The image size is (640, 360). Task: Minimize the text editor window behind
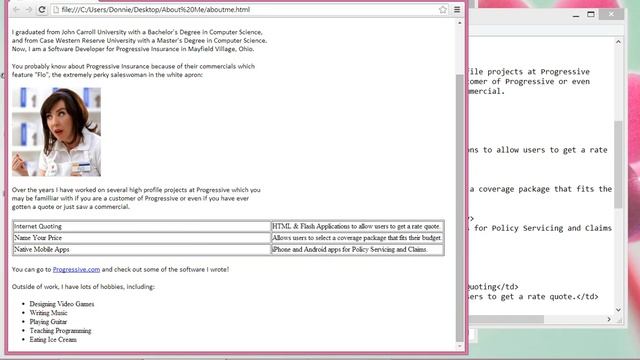coord(576,15)
